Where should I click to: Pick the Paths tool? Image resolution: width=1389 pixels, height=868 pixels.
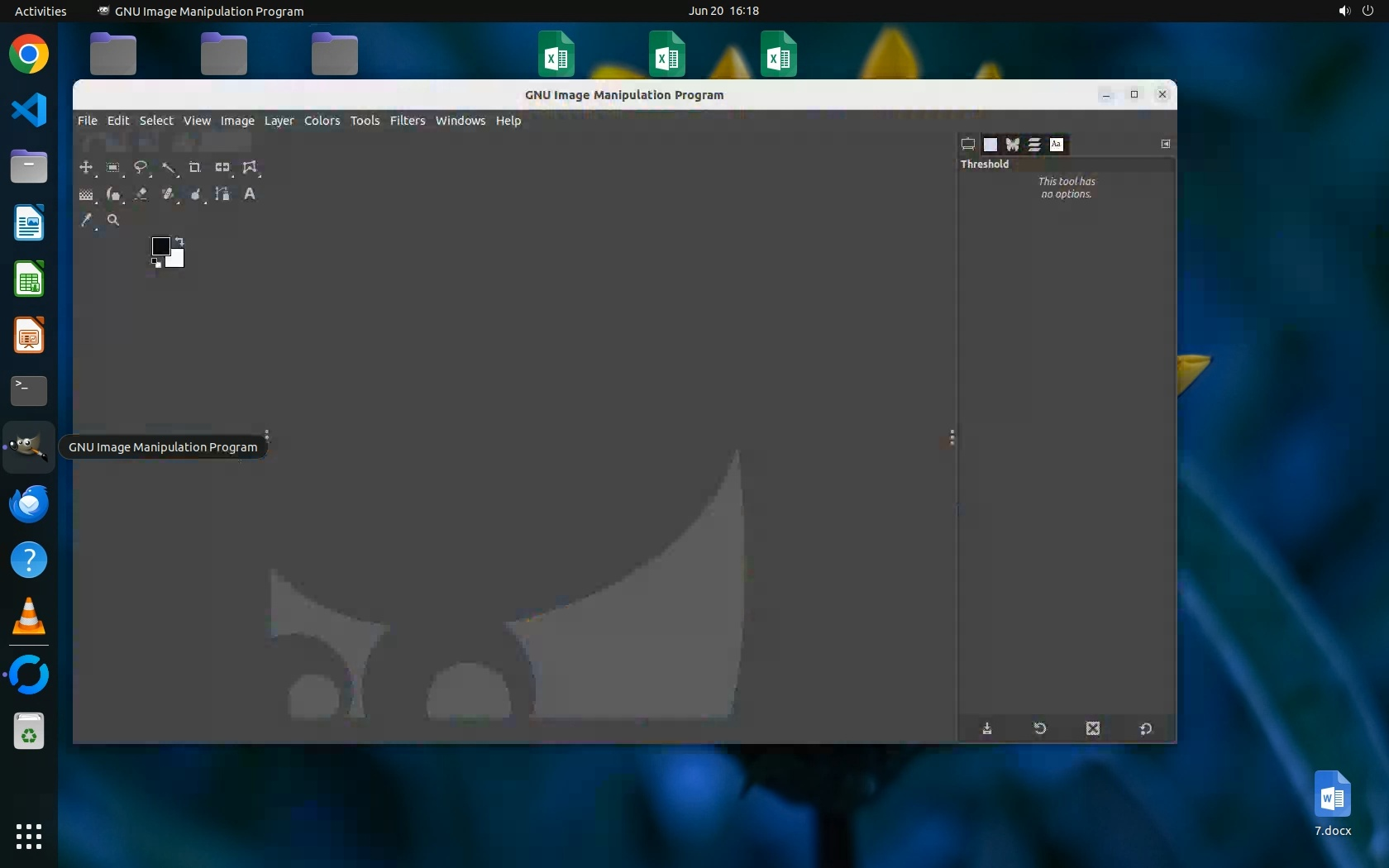pyautogui.click(x=222, y=194)
